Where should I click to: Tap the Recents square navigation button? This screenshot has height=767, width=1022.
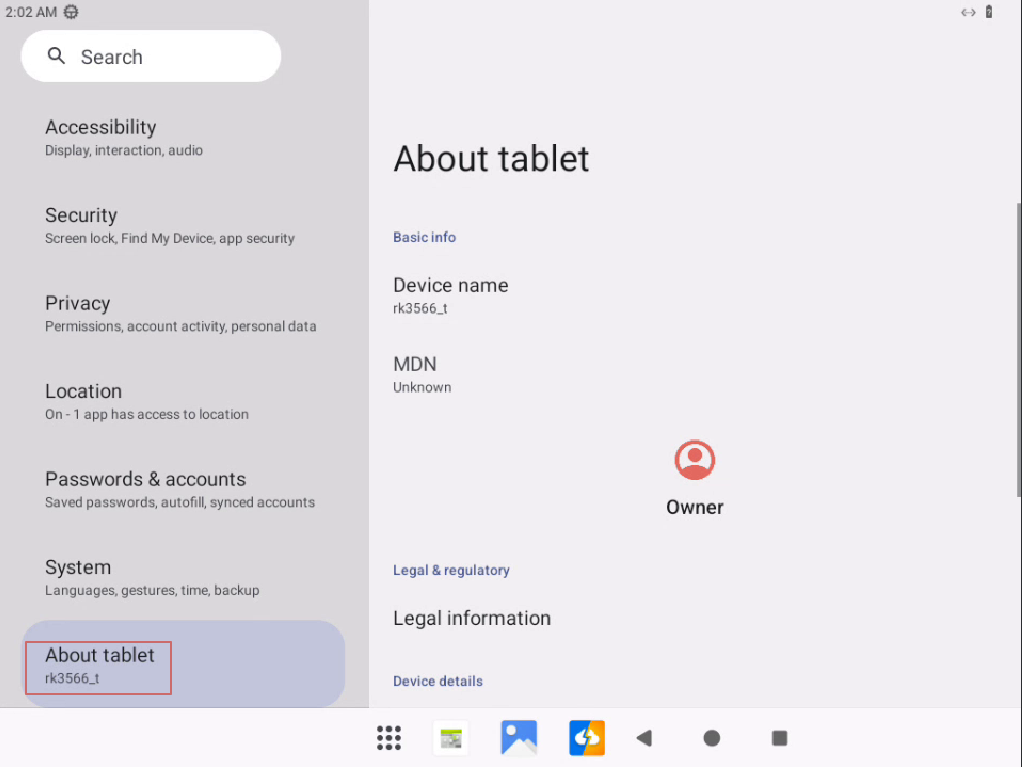(780, 738)
